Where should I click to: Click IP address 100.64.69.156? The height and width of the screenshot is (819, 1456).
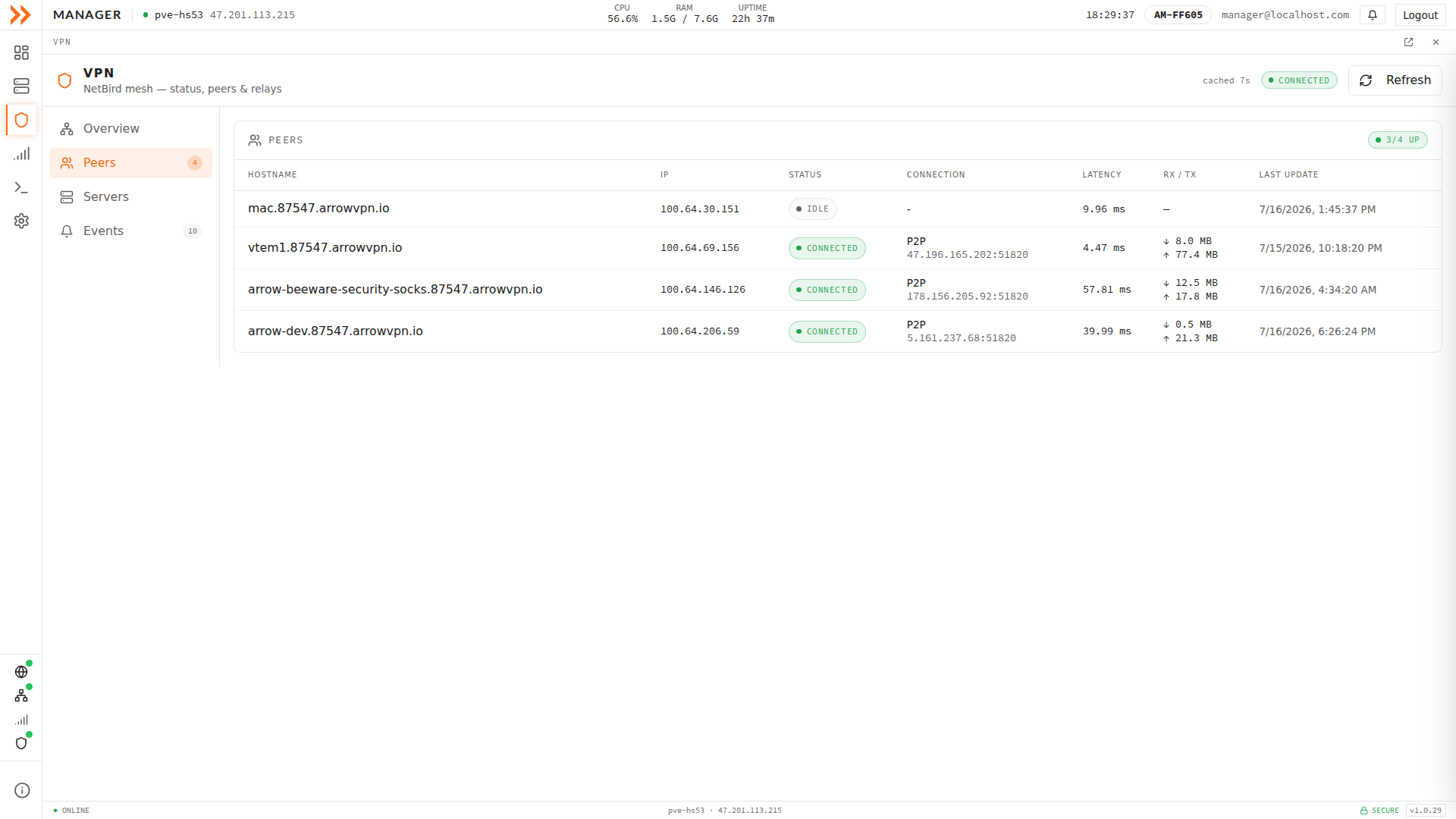pyautogui.click(x=699, y=248)
